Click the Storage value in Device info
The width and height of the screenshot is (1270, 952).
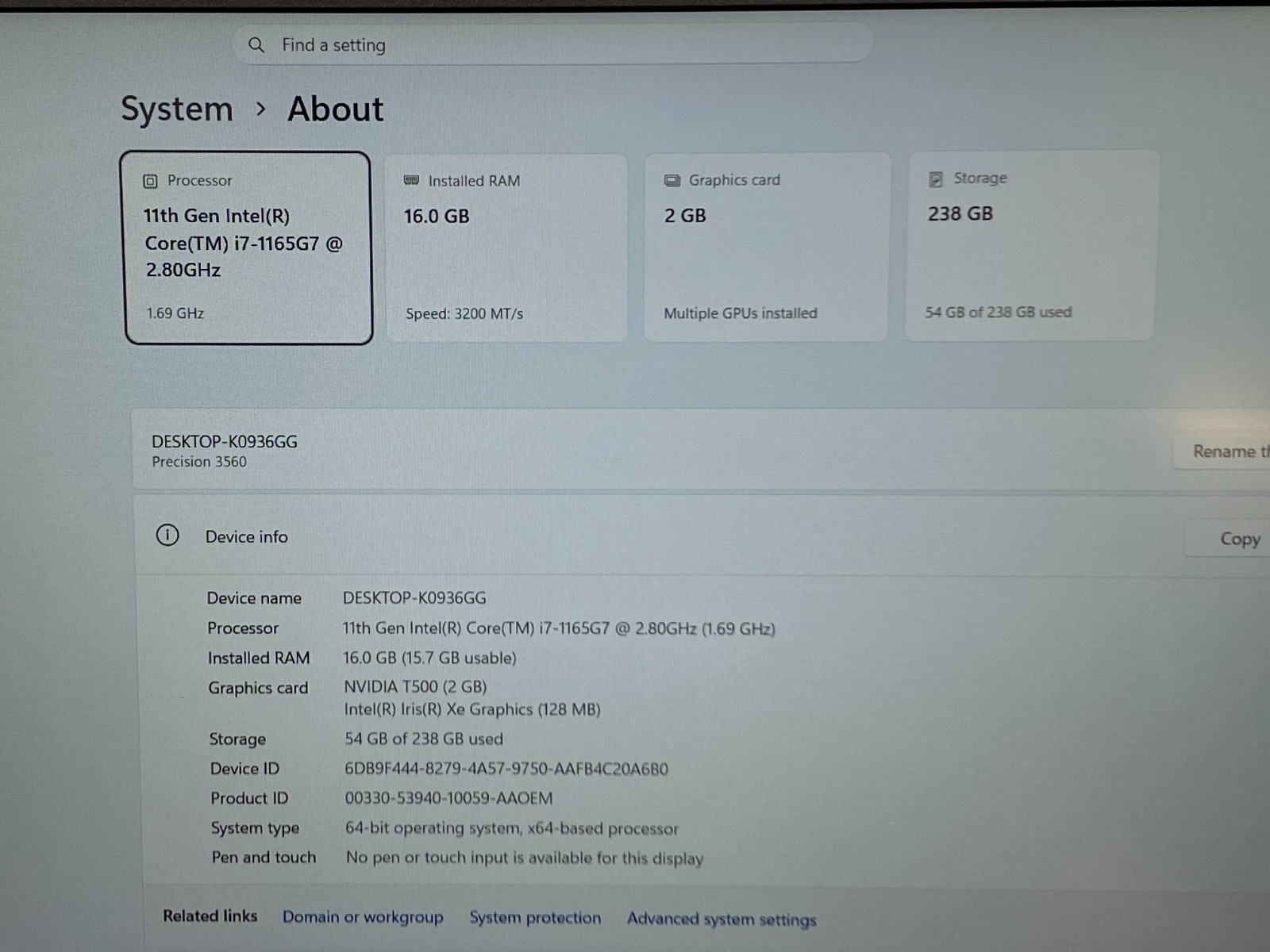[x=424, y=739]
